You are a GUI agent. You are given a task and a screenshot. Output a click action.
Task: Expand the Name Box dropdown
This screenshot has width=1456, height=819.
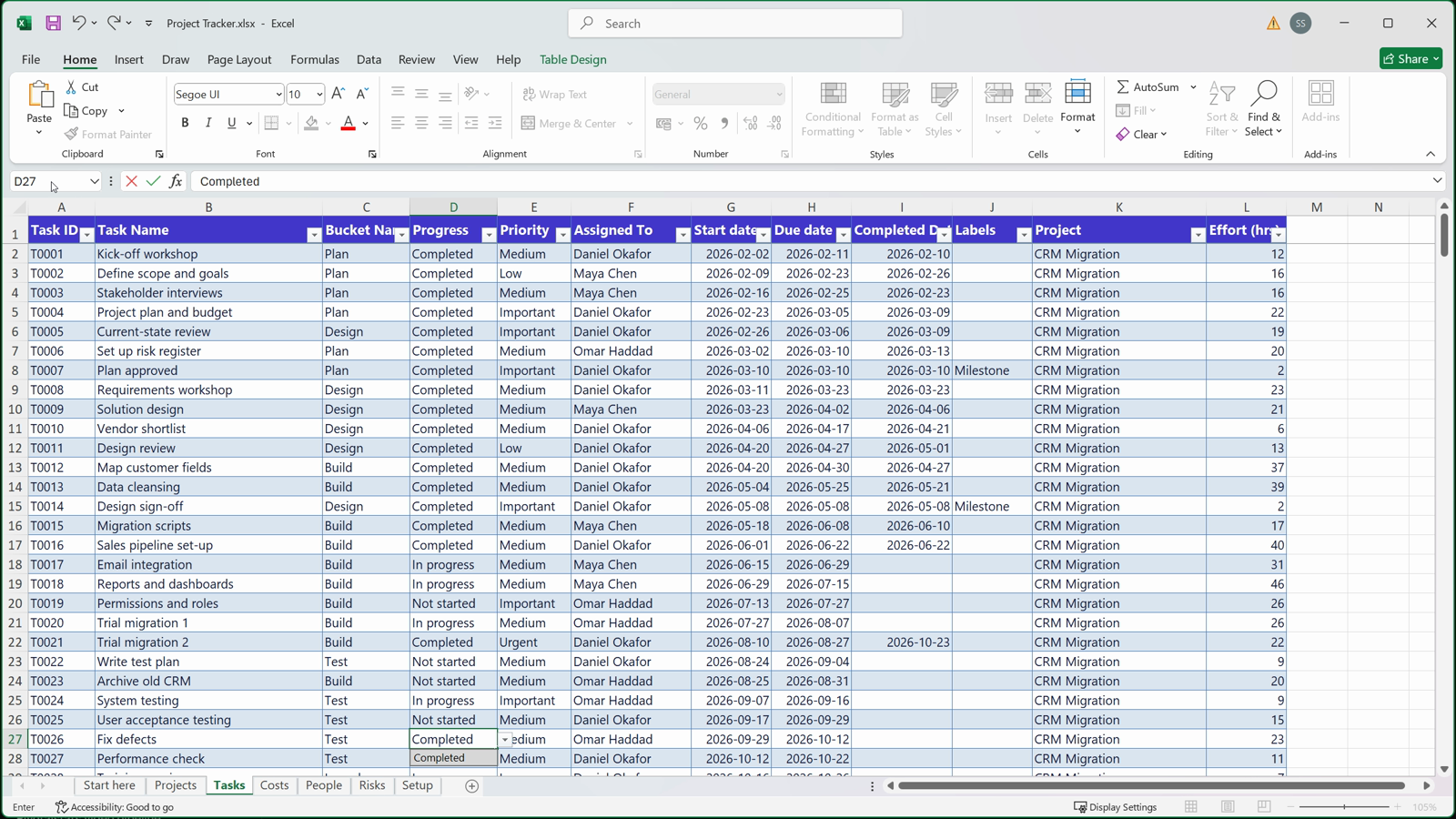[94, 181]
